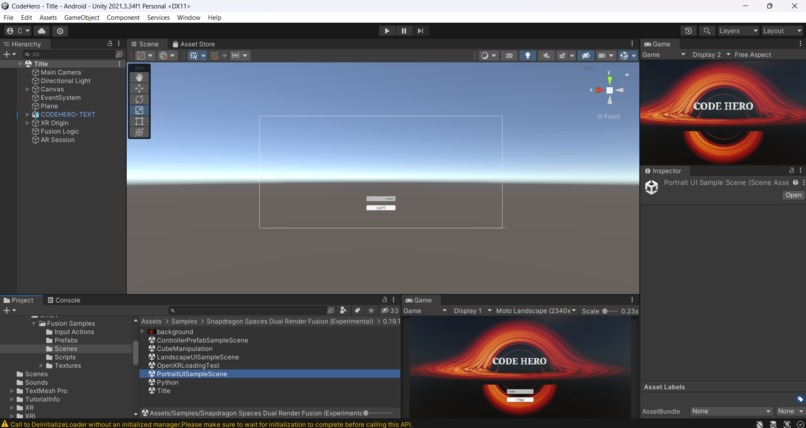
Task: Expand the Textures folder in Project
Action: tap(41, 366)
